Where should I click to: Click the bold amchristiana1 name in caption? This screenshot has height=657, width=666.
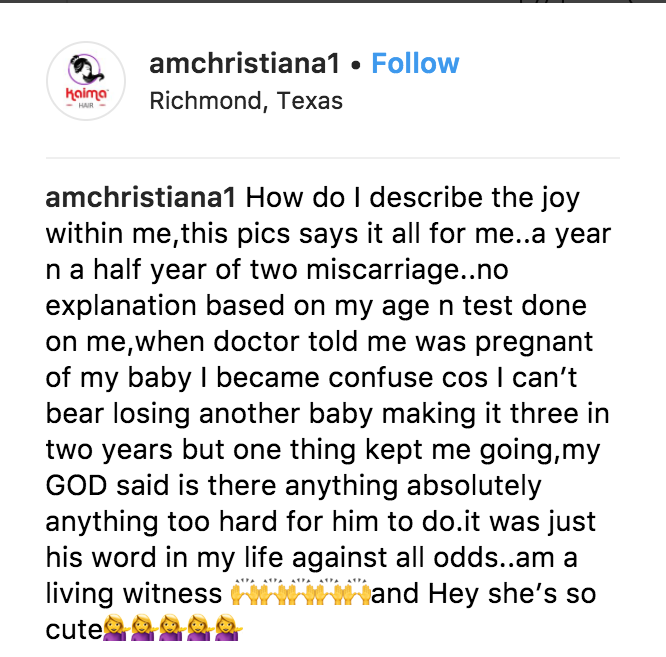tap(141, 197)
